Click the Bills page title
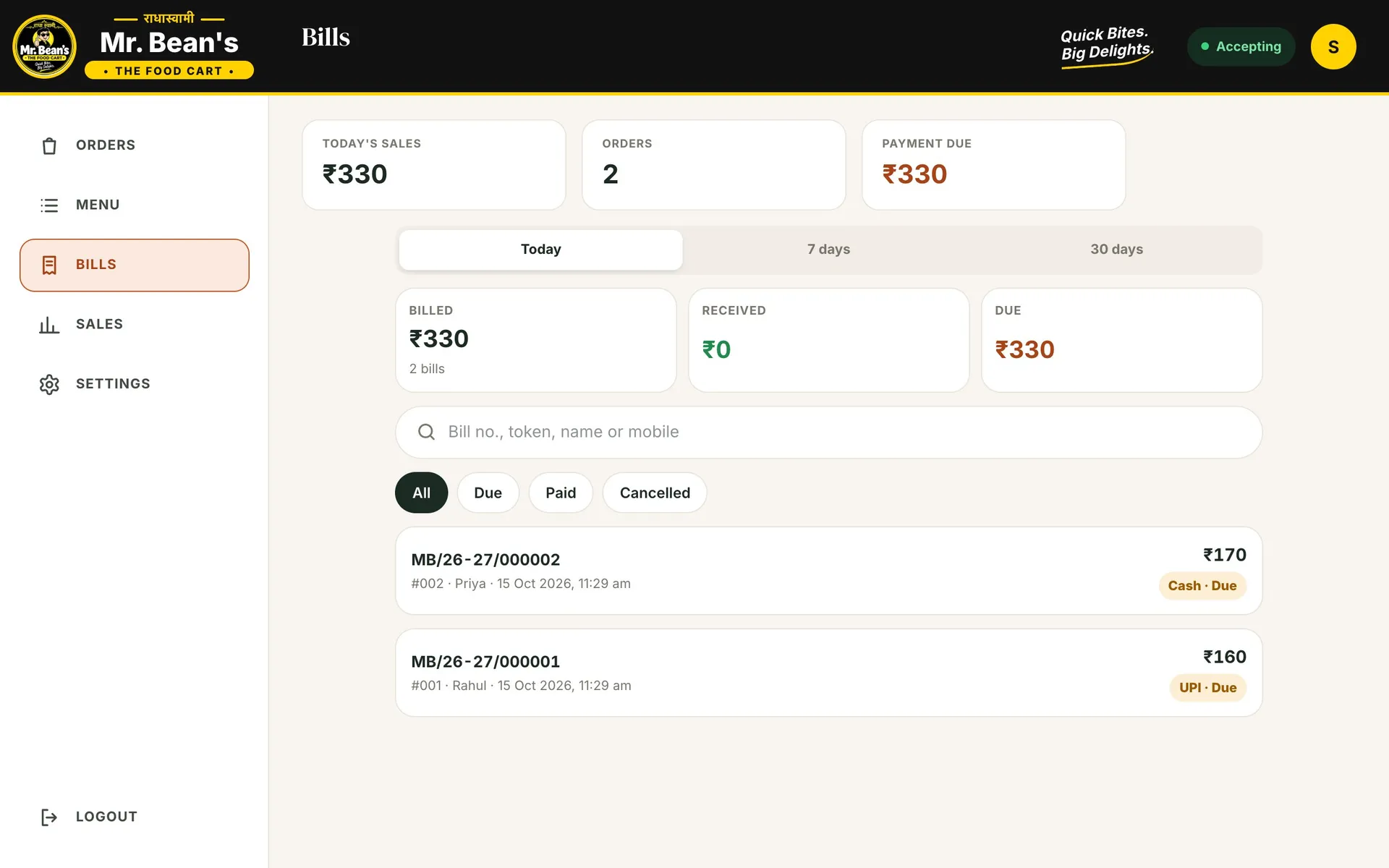Screen dimensions: 1389x868 326,38
